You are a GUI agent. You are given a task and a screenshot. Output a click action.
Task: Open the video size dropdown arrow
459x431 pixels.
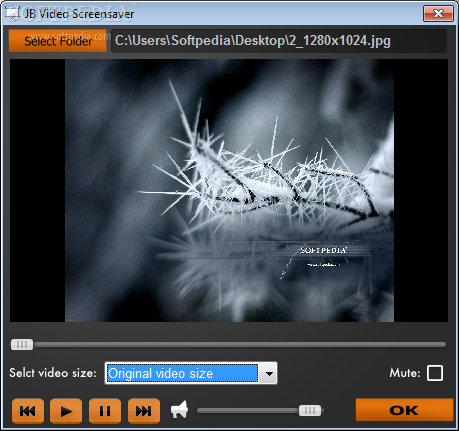pyautogui.click(x=269, y=373)
